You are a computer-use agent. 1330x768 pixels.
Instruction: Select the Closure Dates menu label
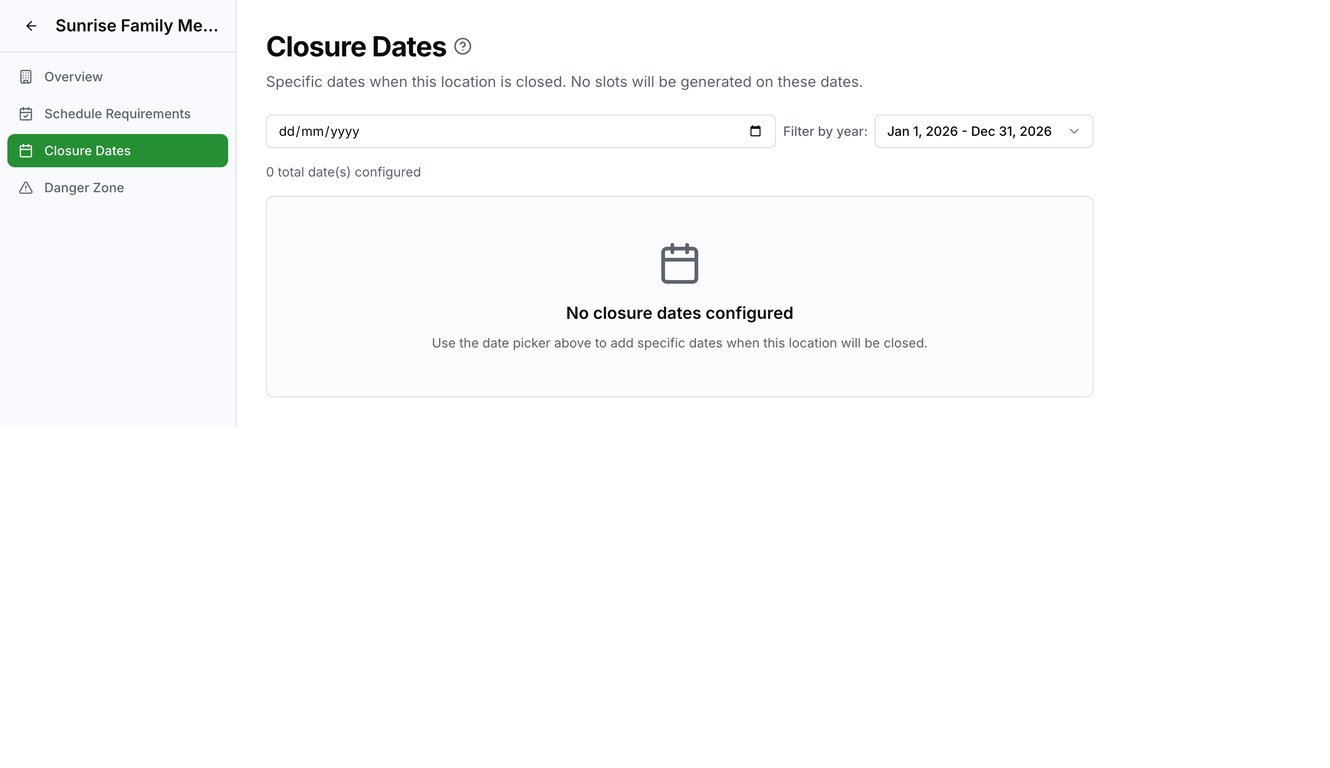point(87,151)
